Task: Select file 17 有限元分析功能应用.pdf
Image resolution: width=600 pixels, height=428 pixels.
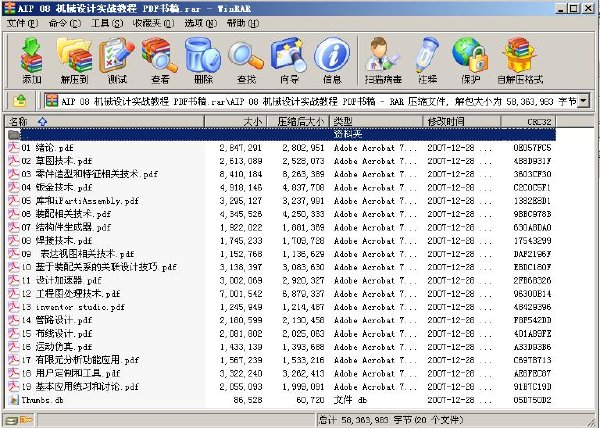Action: pyautogui.click(x=80, y=360)
